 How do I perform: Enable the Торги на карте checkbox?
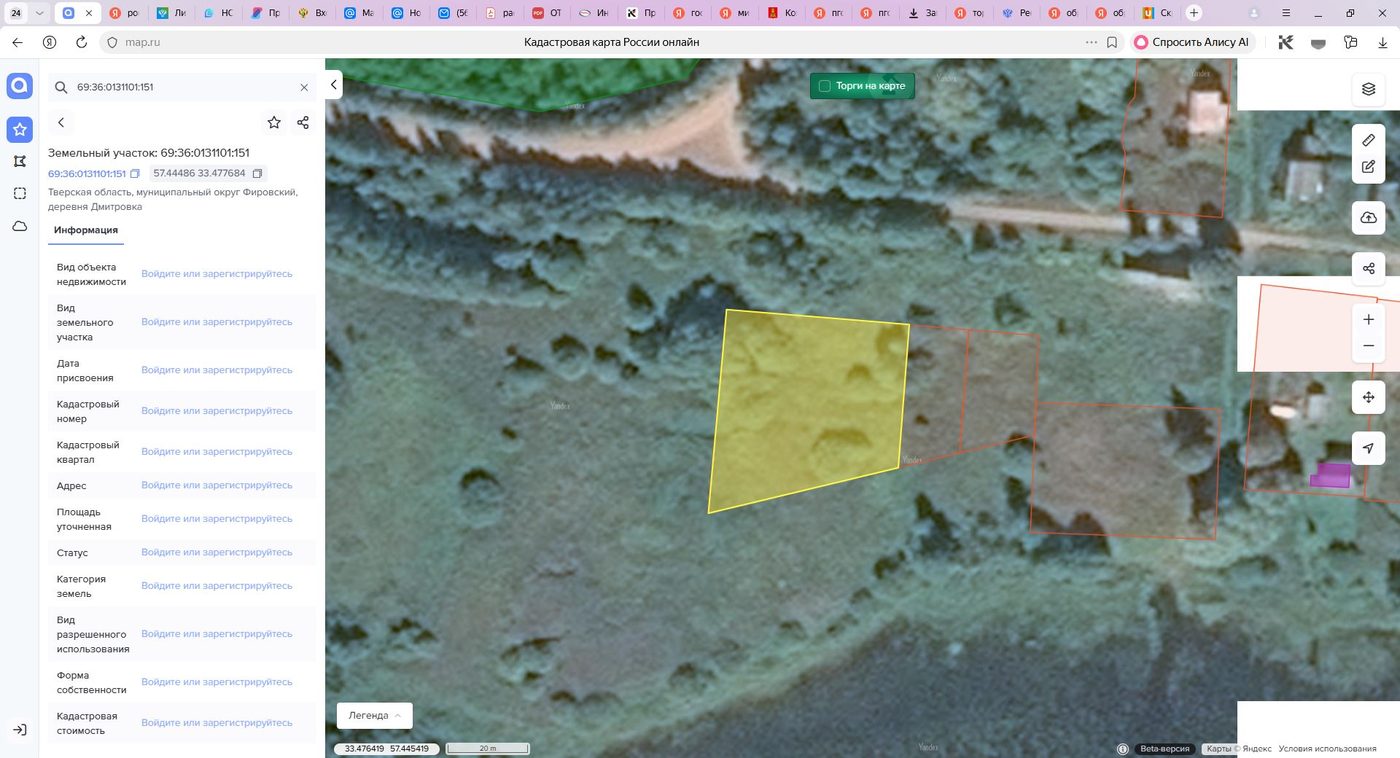coord(824,86)
